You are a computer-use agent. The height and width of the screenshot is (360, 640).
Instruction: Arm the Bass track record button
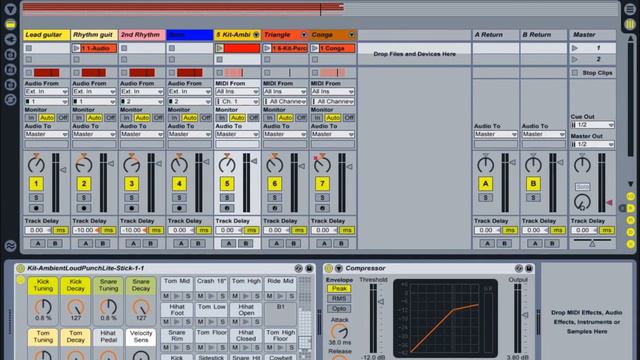click(x=179, y=208)
